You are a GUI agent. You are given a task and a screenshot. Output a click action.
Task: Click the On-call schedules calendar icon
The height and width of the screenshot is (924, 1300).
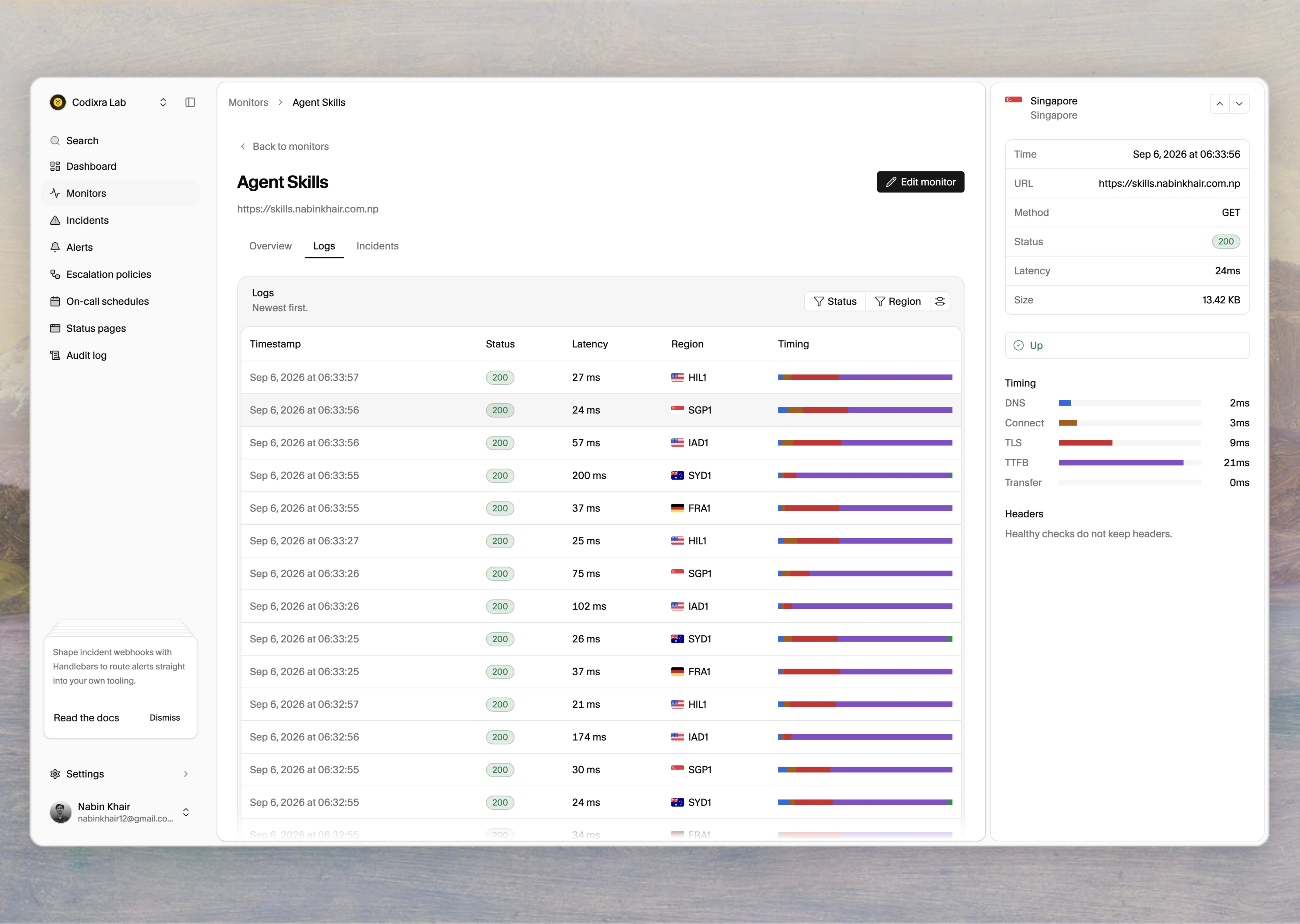click(55, 302)
